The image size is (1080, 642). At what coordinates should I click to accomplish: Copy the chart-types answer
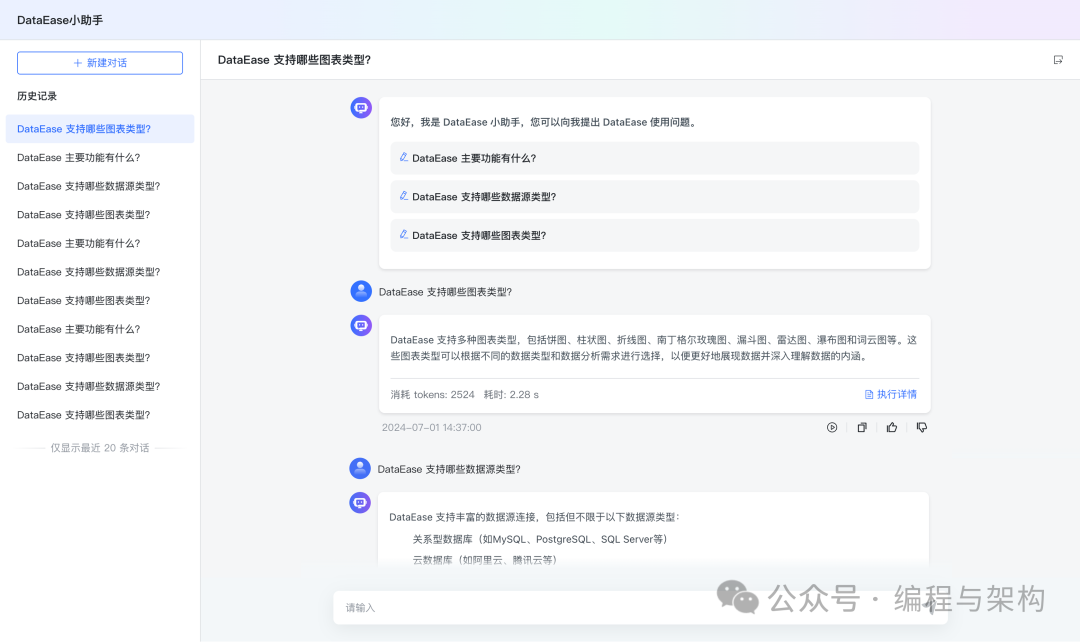862,428
